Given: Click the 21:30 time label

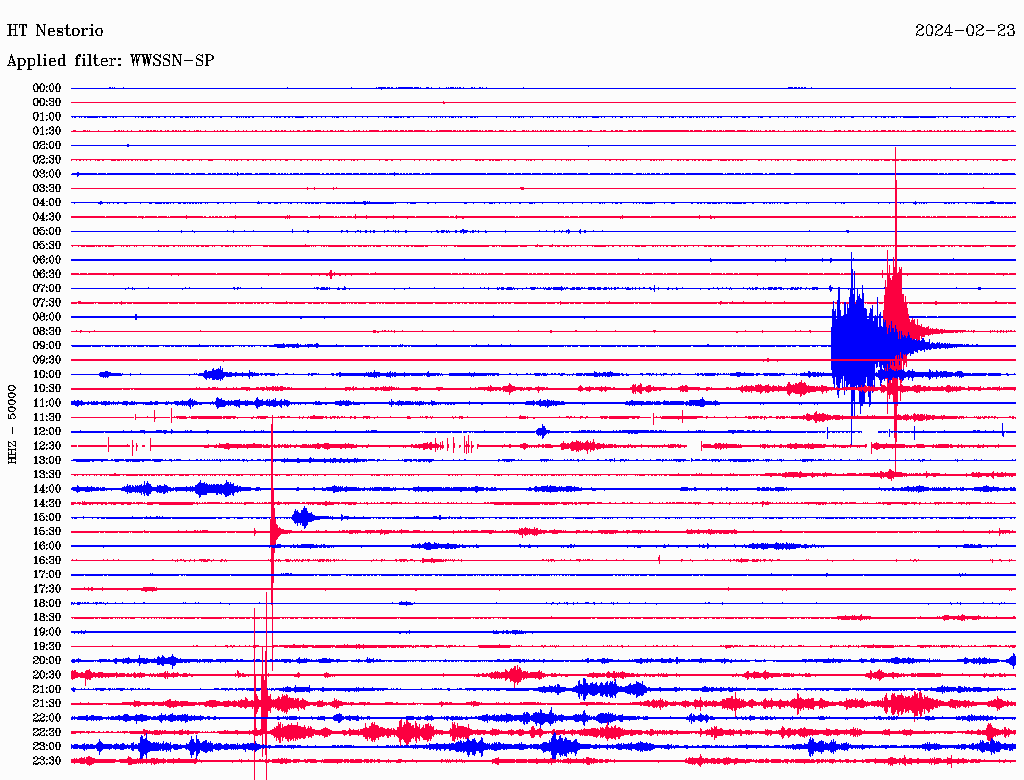Looking at the screenshot, I should pyautogui.click(x=47, y=704).
